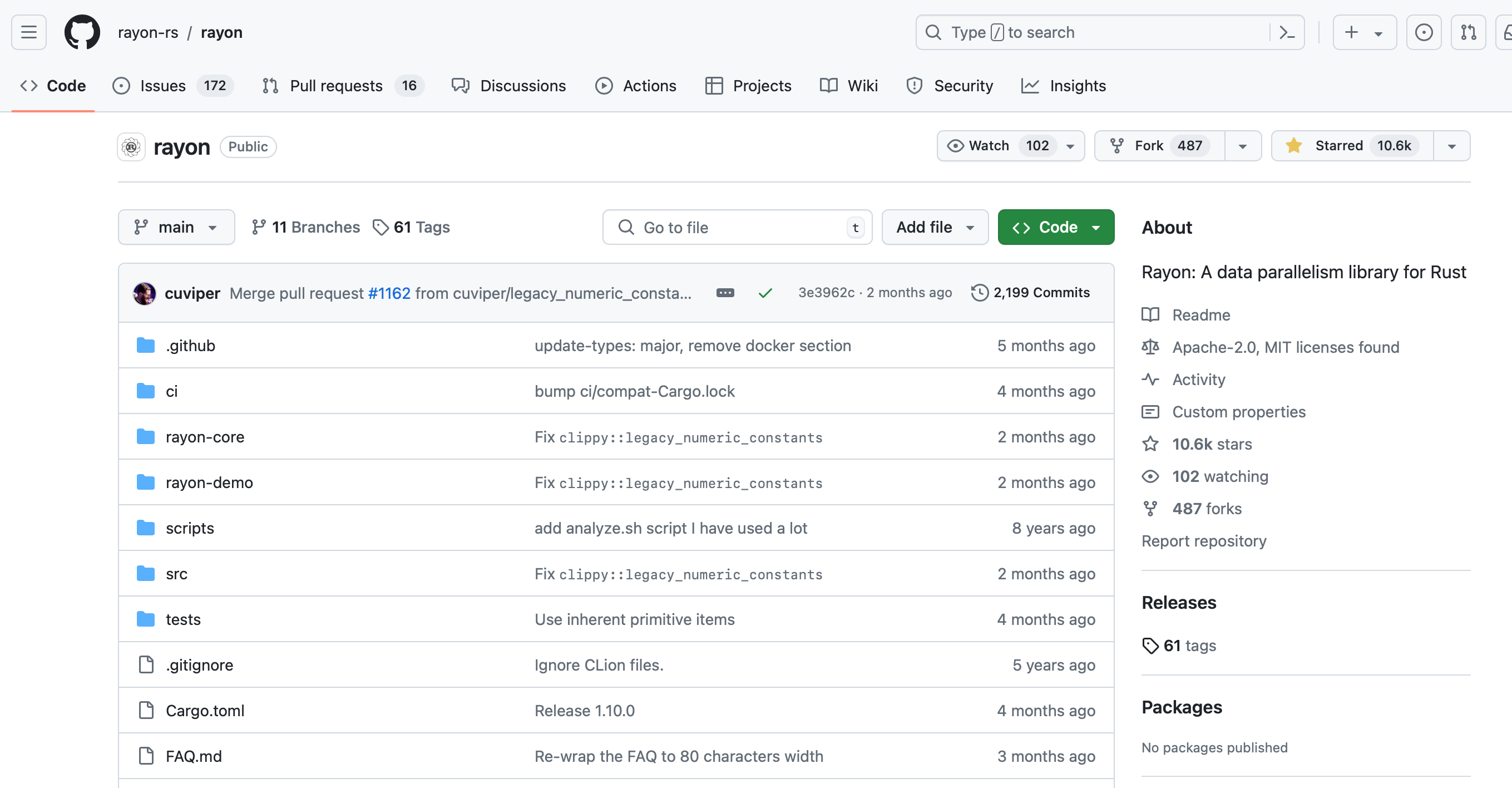Image resolution: width=1512 pixels, height=788 pixels.
Task: View the 2,199 Commits history
Action: point(1031,292)
